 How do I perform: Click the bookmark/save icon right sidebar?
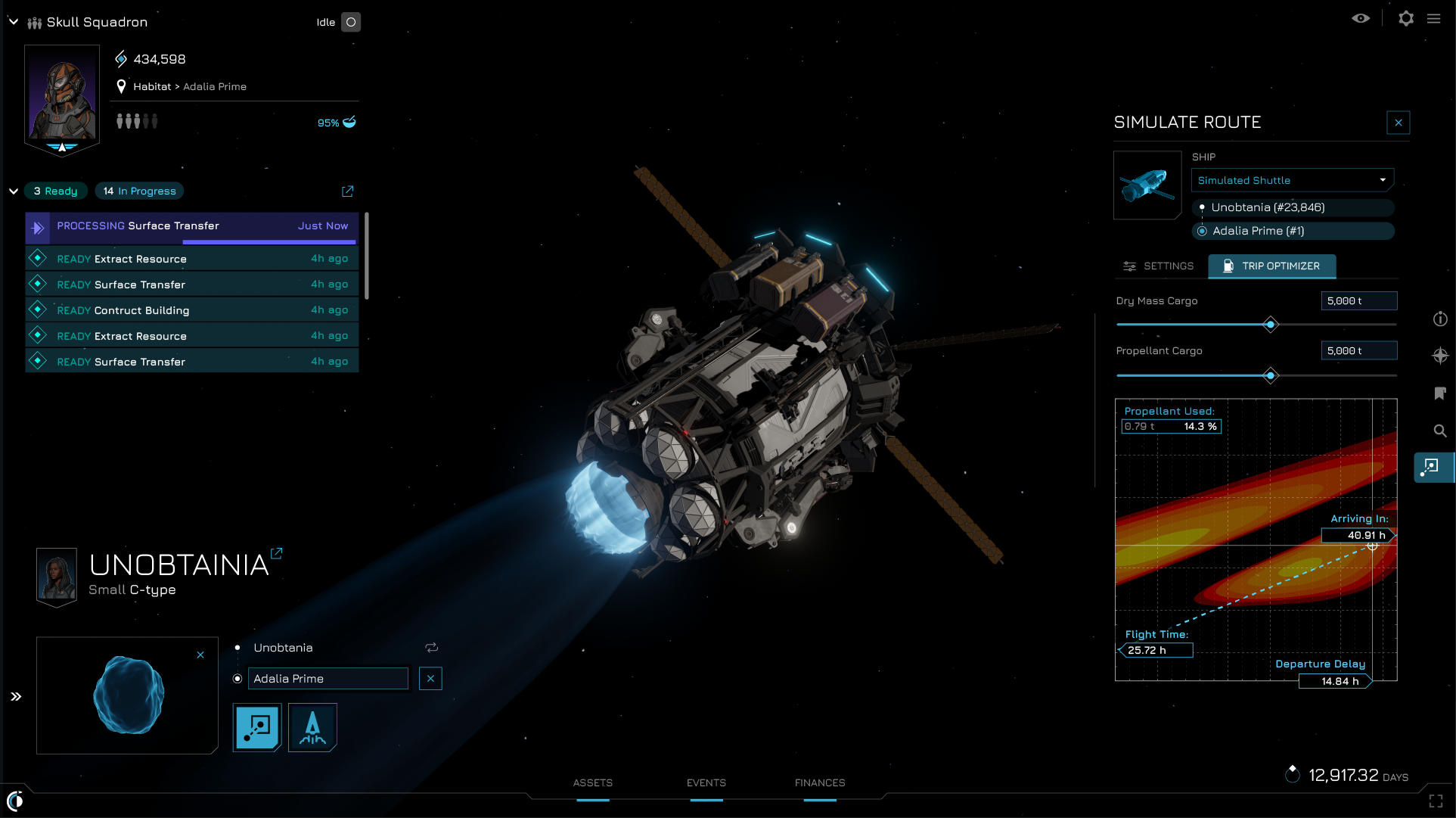(1438, 392)
